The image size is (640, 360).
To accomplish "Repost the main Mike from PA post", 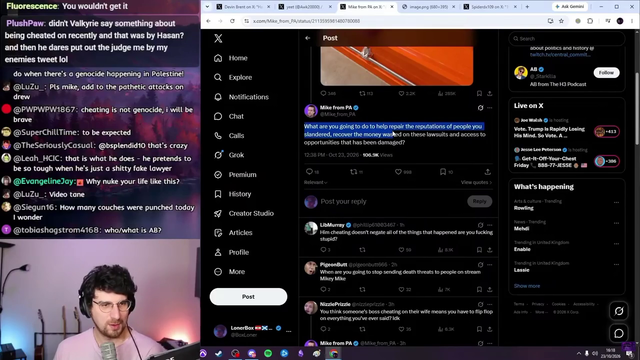I will 353,172.
